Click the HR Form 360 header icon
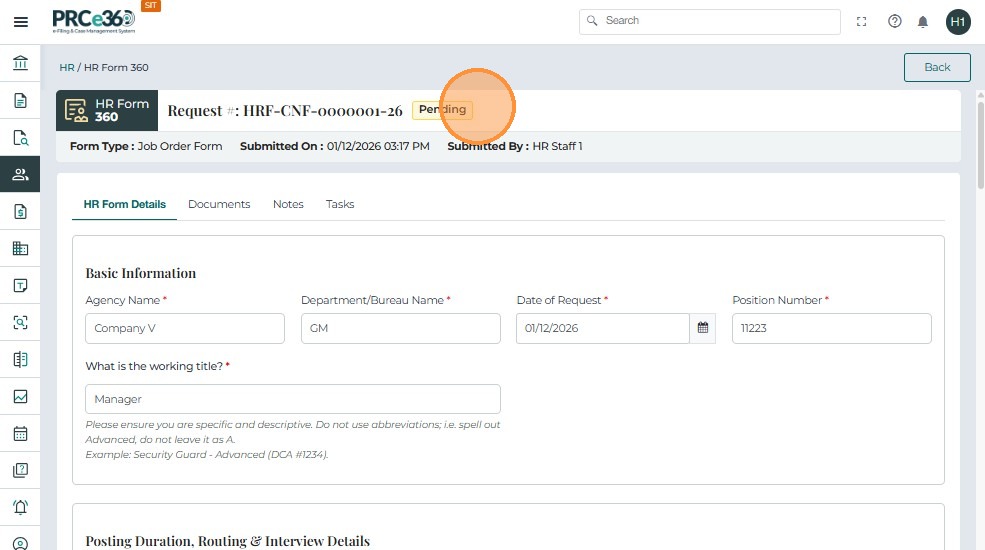The height and width of the screenshot is (550, 985). point(77,111)
